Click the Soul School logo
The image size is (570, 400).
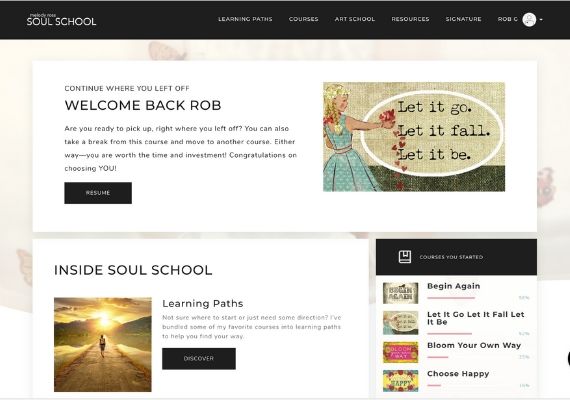(x=61, y=20)
